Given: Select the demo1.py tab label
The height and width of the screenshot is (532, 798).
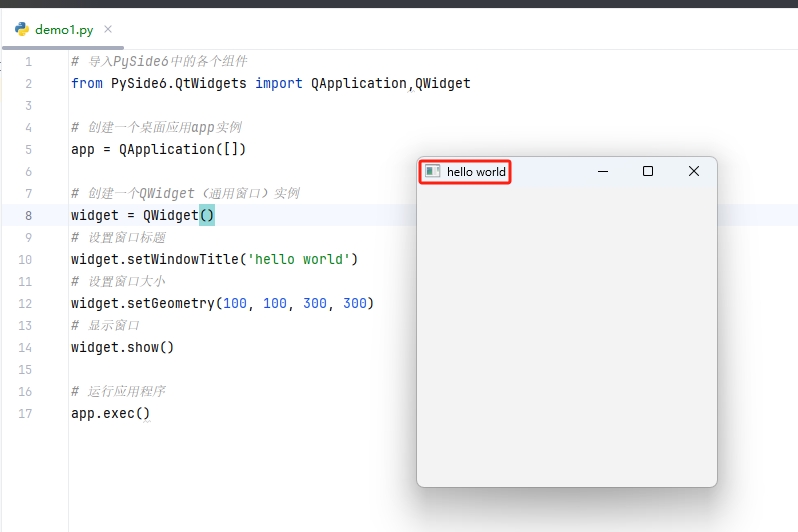Looking at the screenshot, I should click(x=64, y=30).
